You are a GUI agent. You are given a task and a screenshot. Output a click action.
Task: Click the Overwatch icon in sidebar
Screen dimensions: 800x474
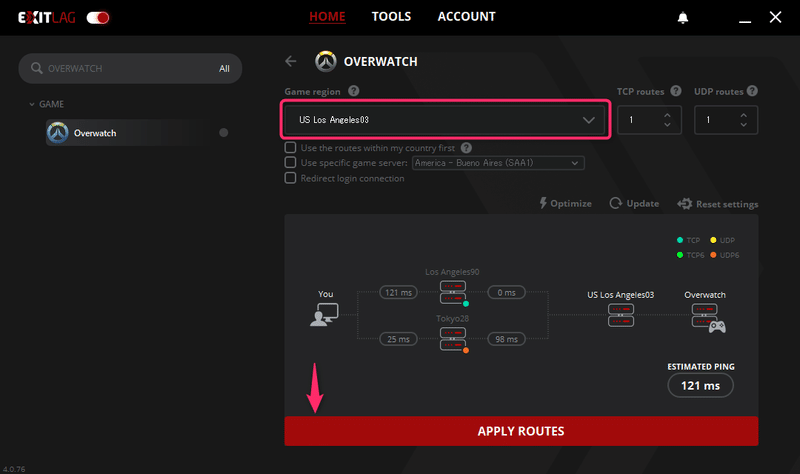tap(58, 133)
